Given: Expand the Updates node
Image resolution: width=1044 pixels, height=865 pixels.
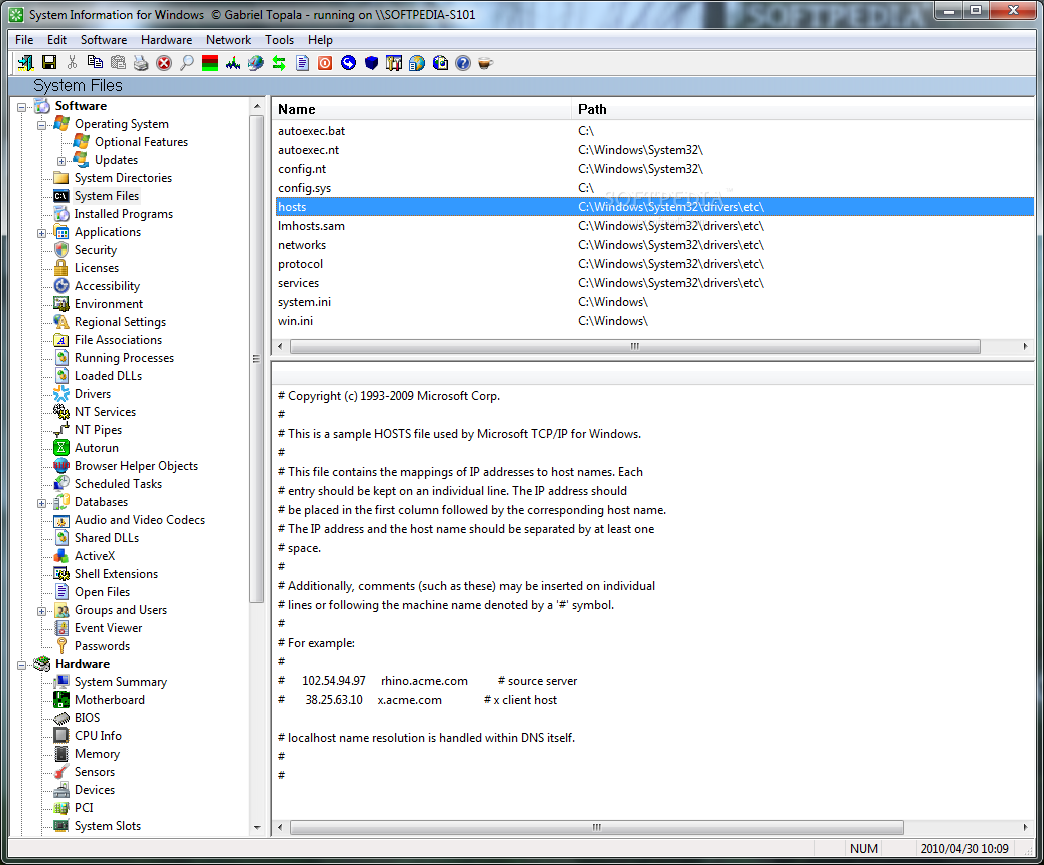Looking at the screenshot, I should point(61,160).
